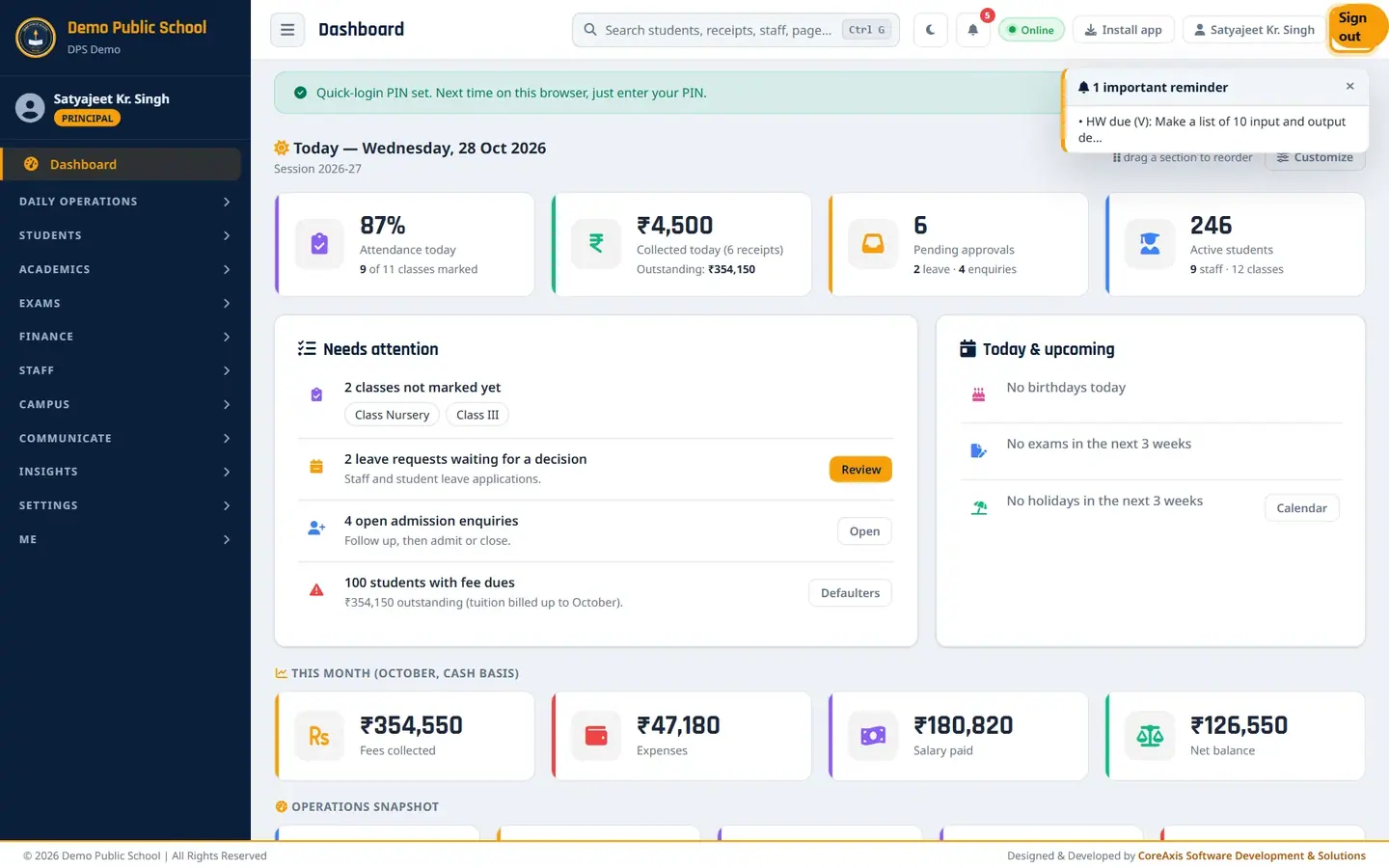Click the hamburger sidebar toggle icon

[x=287, y=30]
